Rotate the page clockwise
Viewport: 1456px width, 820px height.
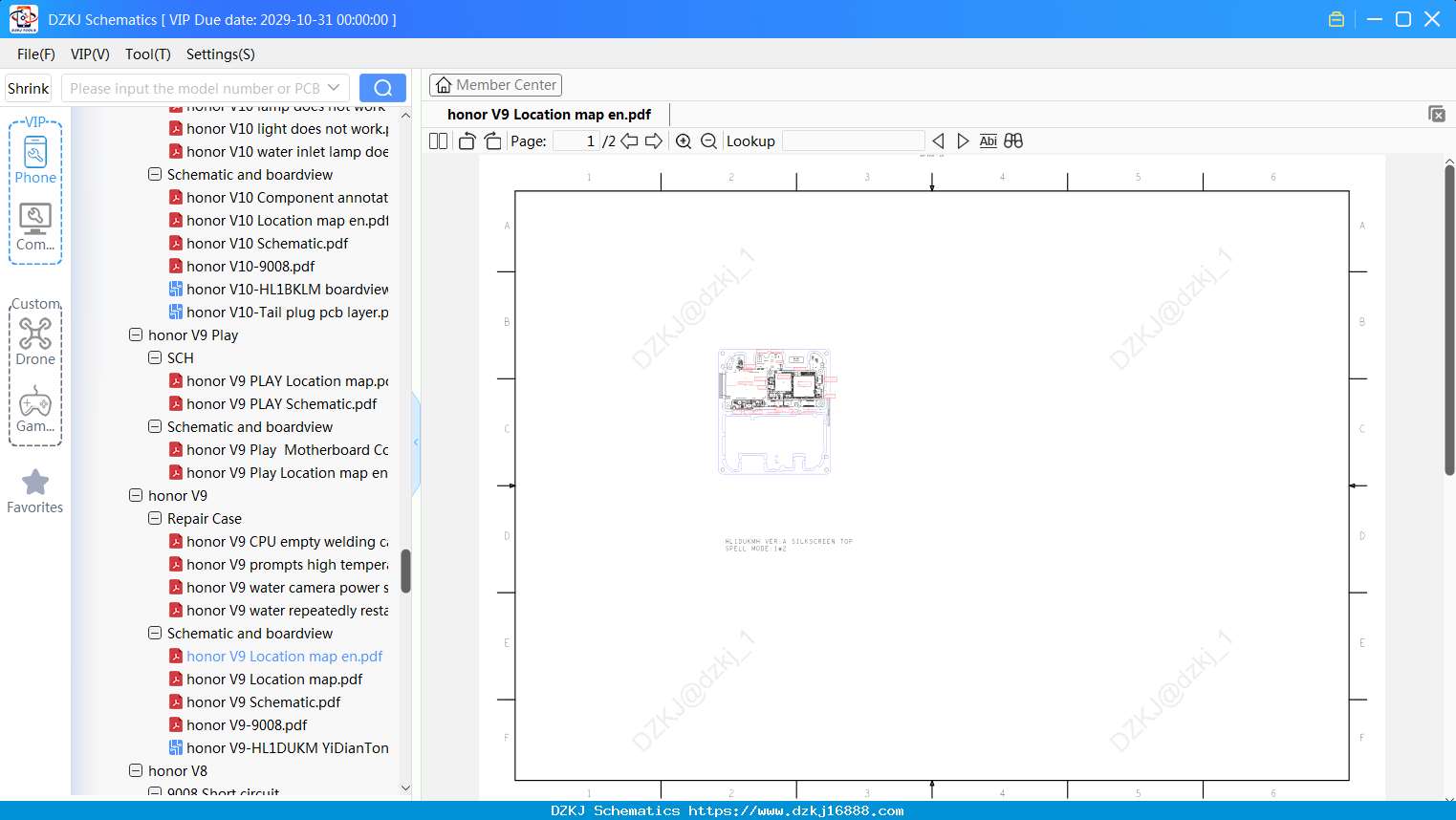(492, 141)
